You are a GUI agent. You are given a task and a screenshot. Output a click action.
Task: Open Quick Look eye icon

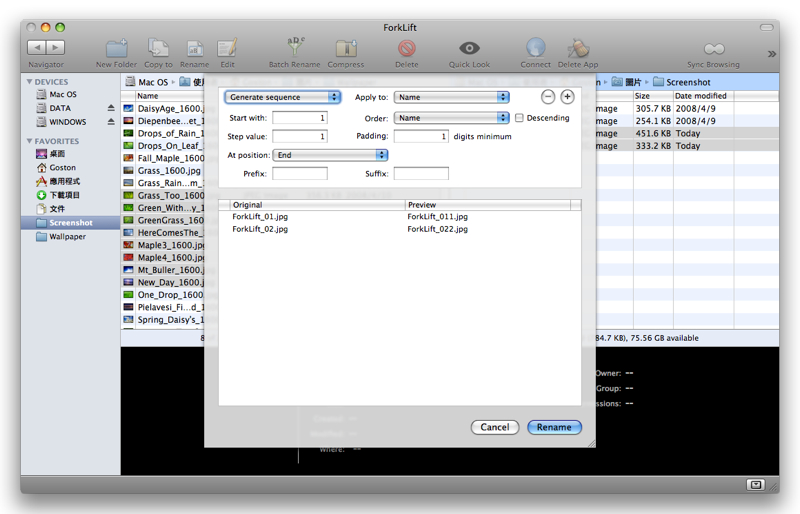click(x=469, y=48)
